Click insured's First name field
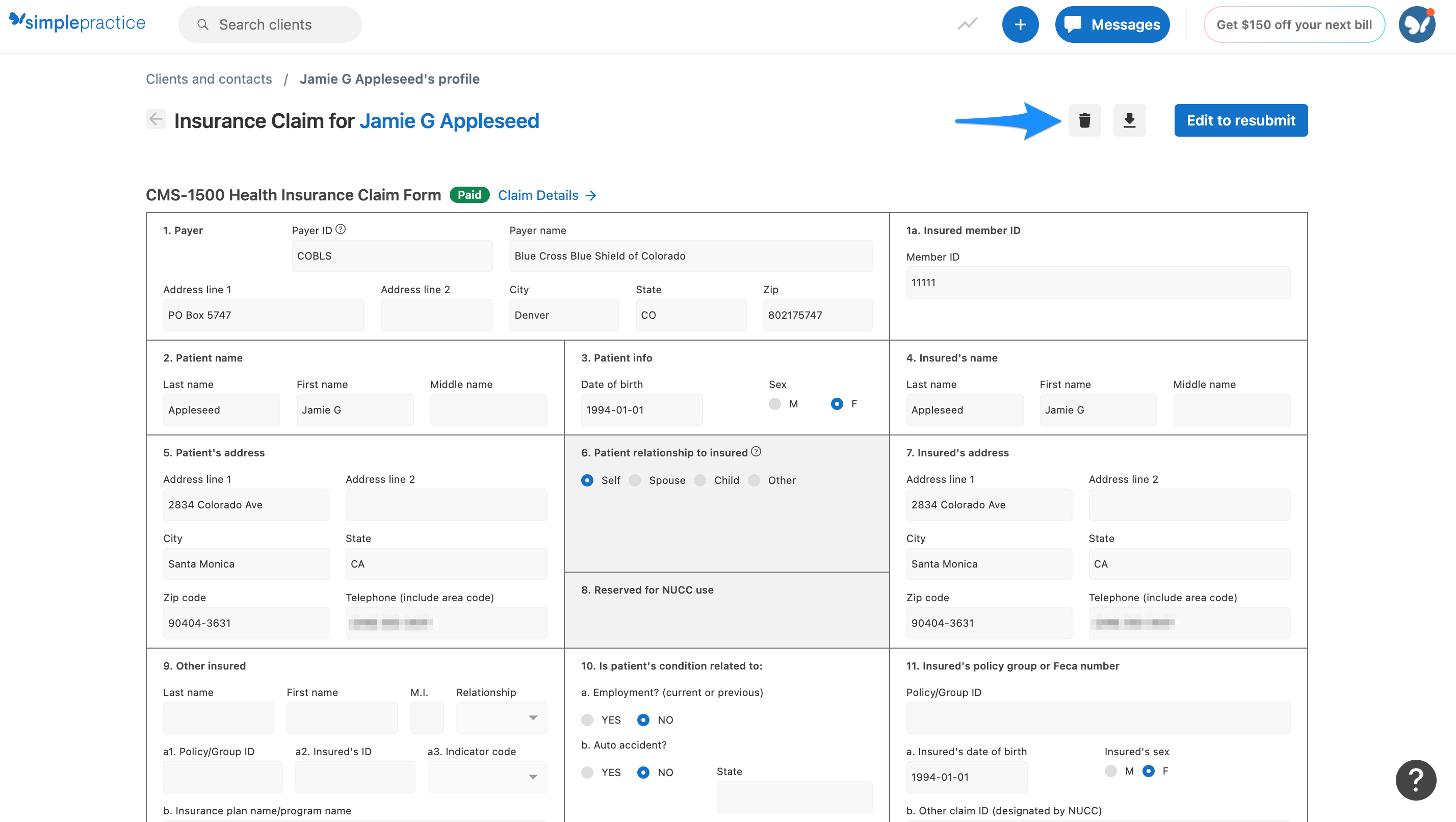 (1098, 410)
